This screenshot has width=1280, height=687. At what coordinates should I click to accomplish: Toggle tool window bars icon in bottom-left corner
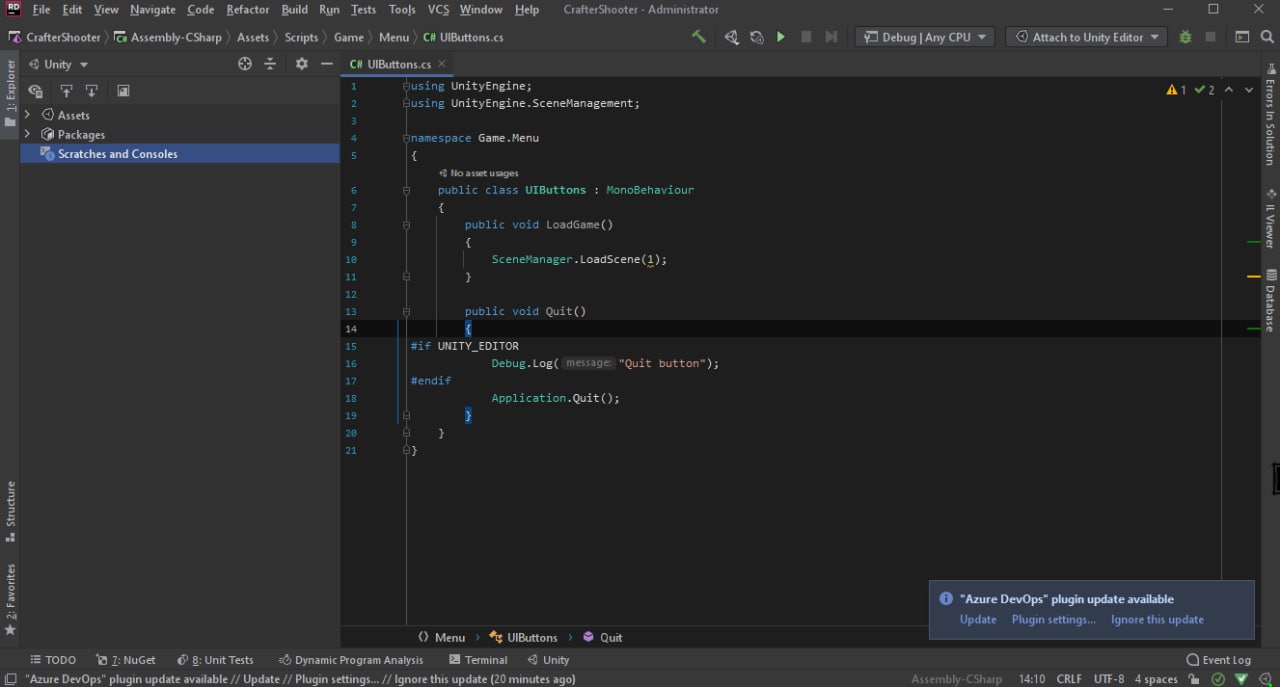pos(9,679)
